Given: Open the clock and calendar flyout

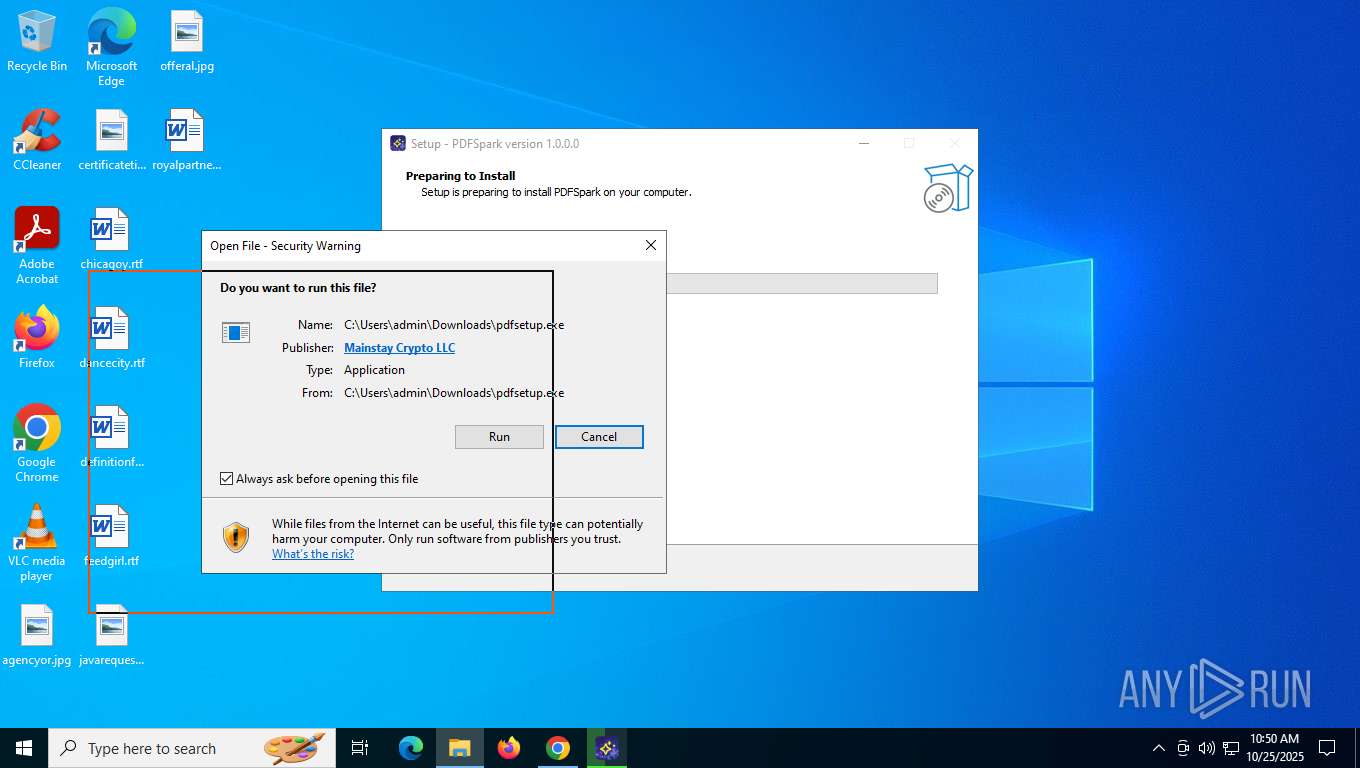Looking at the screenshot, I should (x=1274, y=748).
